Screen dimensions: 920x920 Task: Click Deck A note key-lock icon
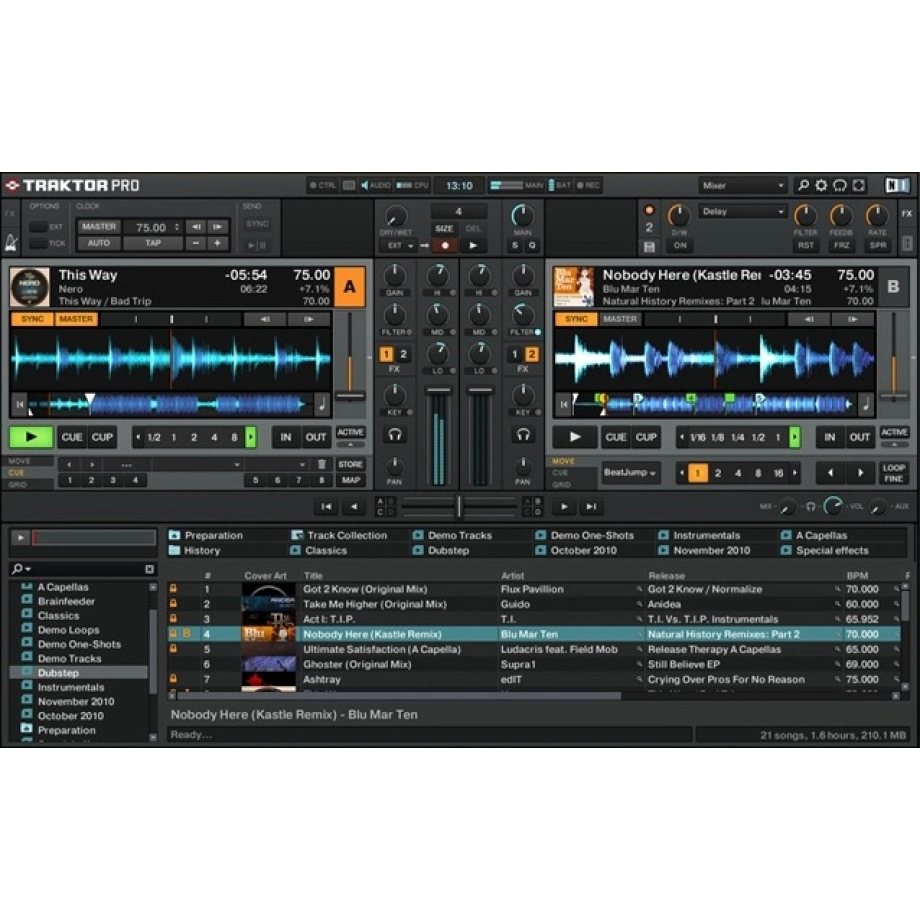point(322,404)
